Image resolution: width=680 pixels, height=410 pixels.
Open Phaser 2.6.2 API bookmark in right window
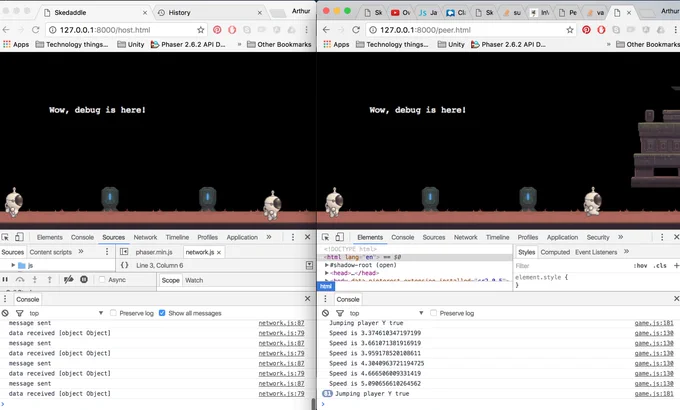[x=508, y=44]
